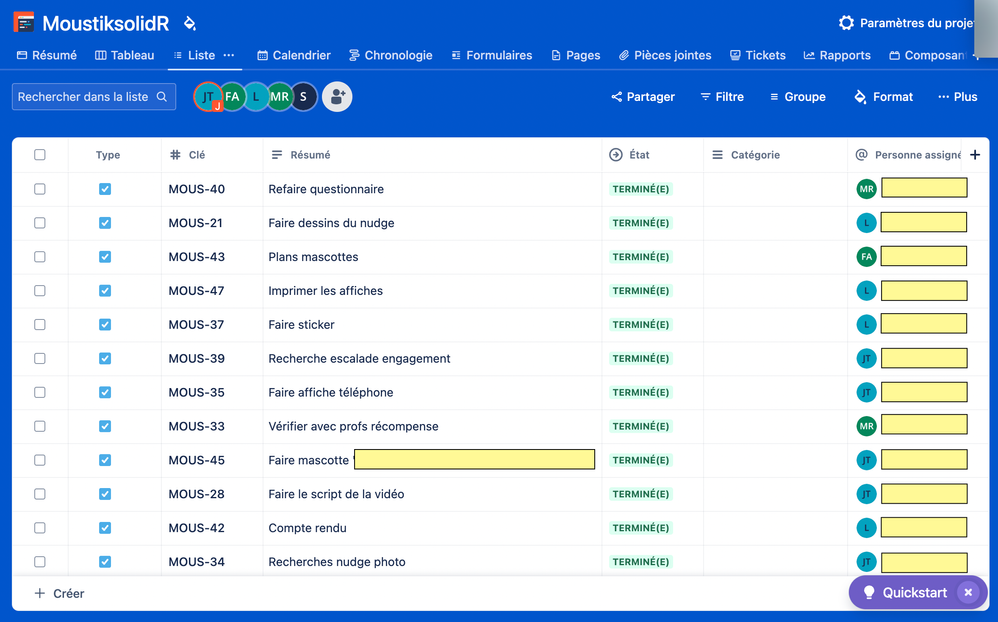This screenshot has width=998, height=622.
Task: Open the Pièces jointes tab
Action: click(665, 55)
